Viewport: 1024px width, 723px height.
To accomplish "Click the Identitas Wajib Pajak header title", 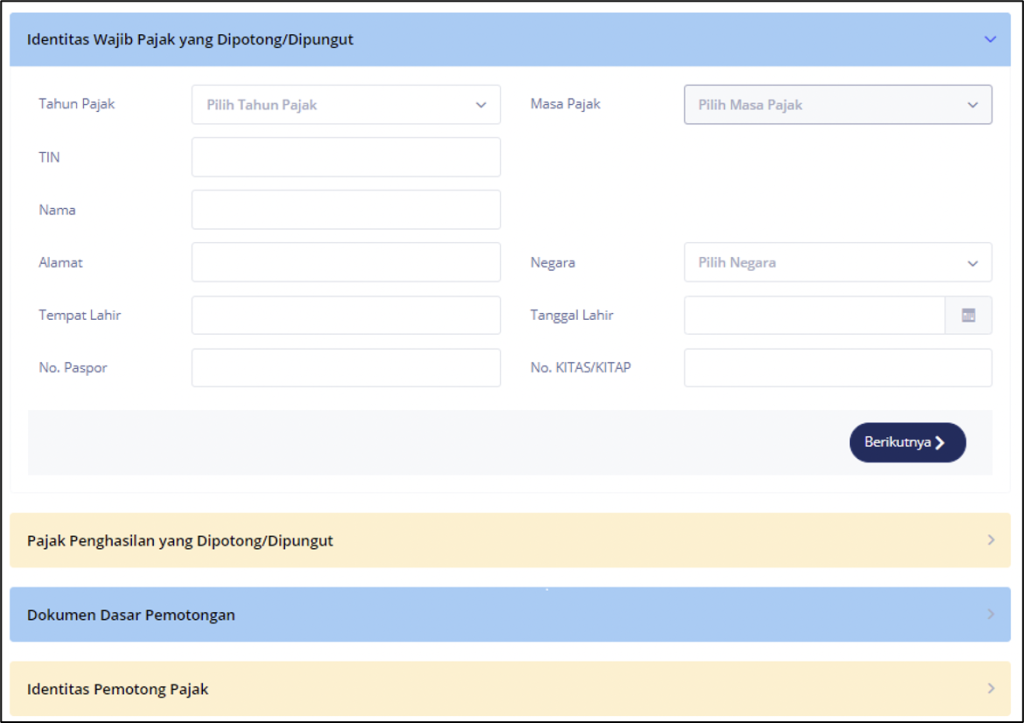I will point(190,40).
